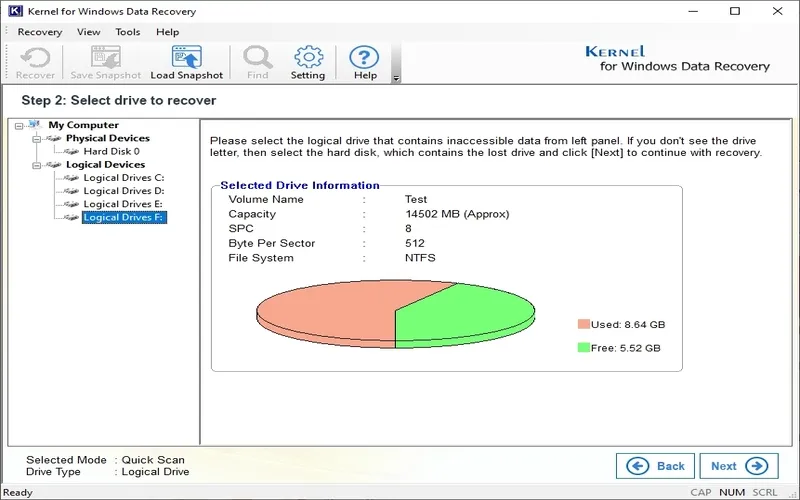Open the Tools menu
This screenshot has height=500, width=800.
pos(128,32)
